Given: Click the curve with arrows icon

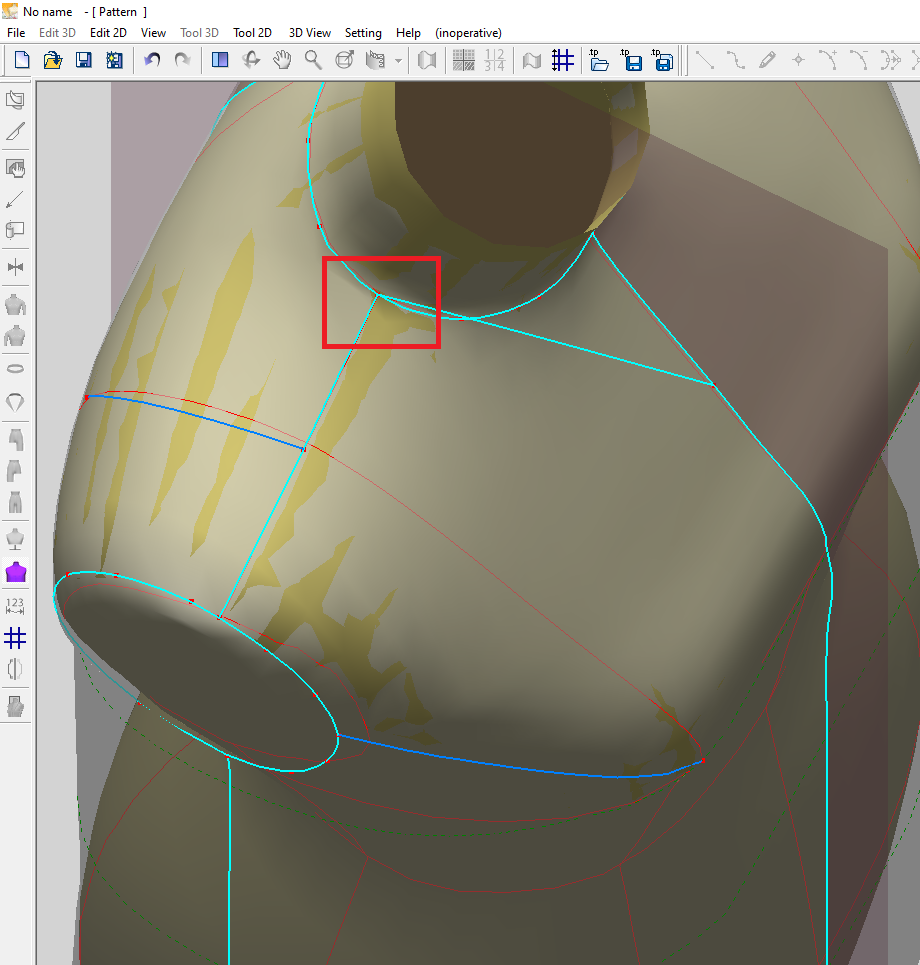Looking at the screenshot, I should point(890,60).
